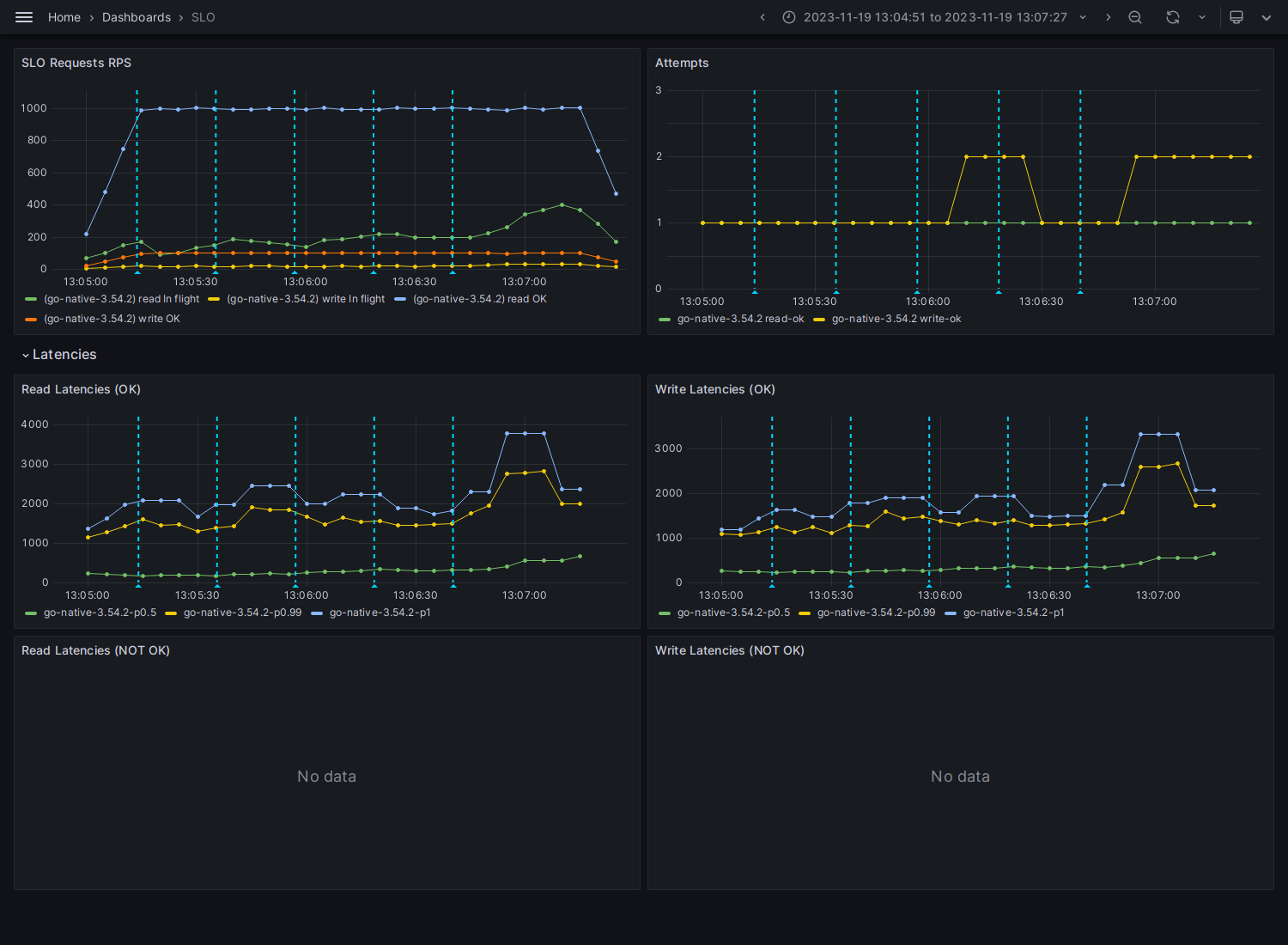The height and width of the screenshot is (945, 1288).
Task: Click 13:06:00 label in Read Latencies (OK)
Action: click(307, 595)
